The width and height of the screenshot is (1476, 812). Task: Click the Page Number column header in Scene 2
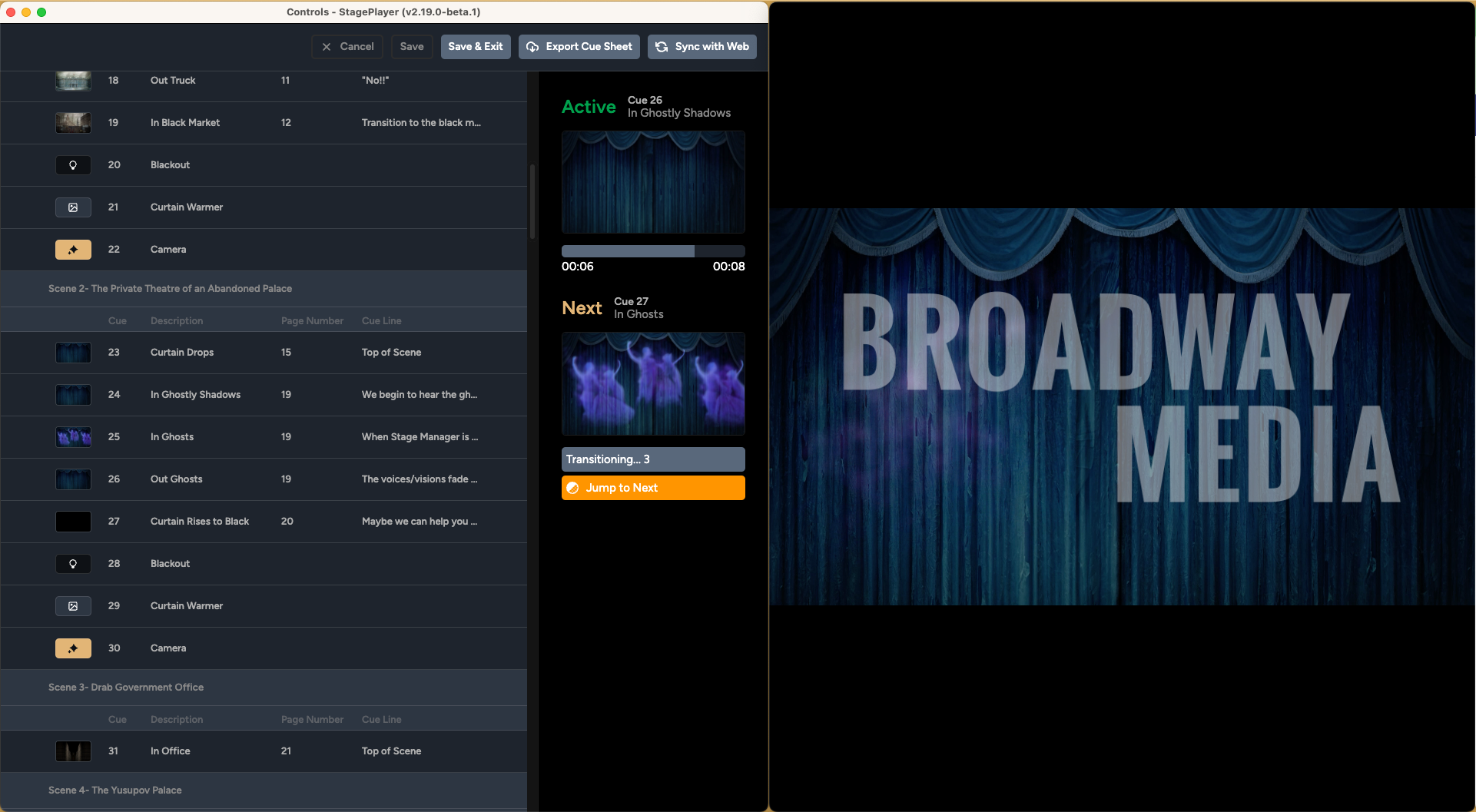[x=312, y=321]
